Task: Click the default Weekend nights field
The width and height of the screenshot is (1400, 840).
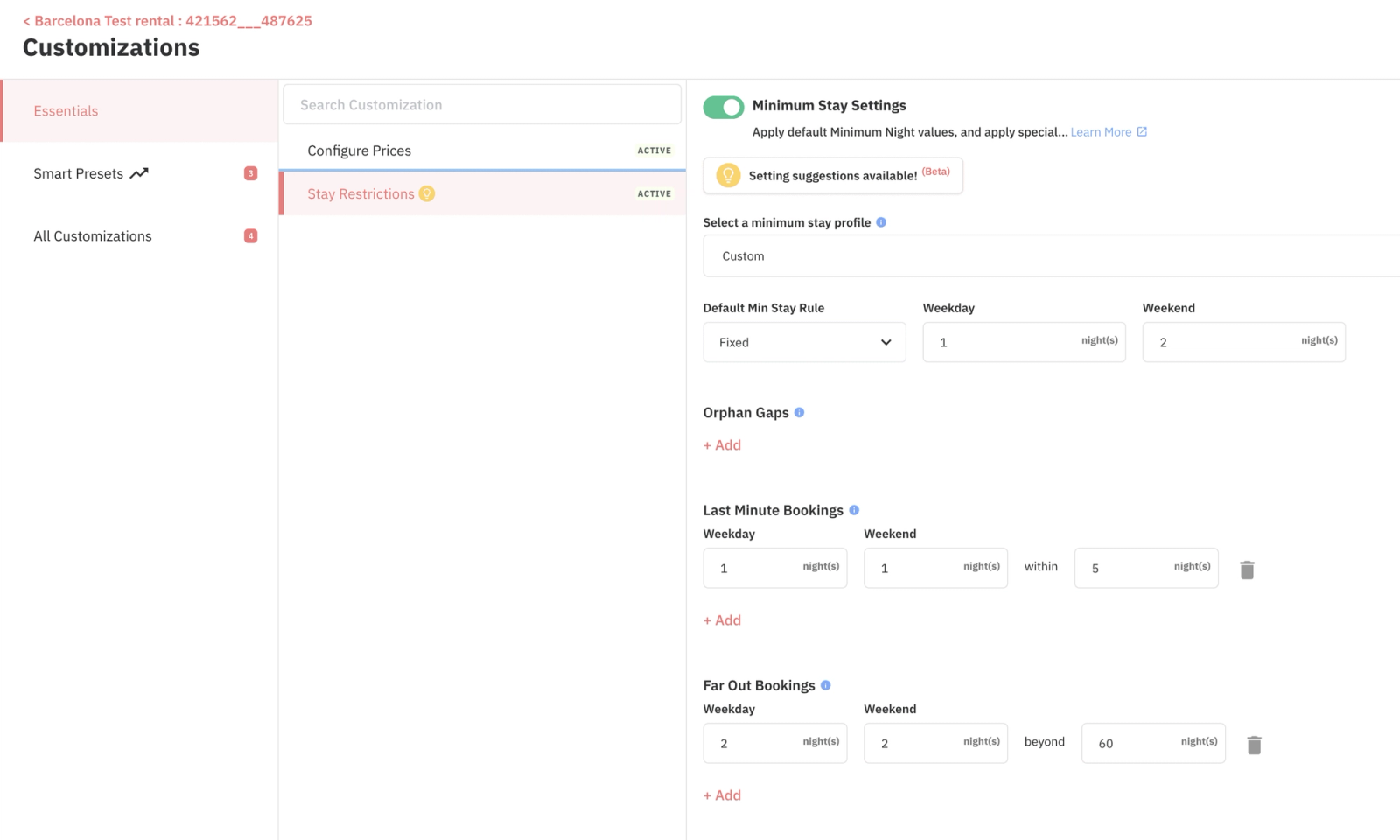Action: [1243, 342]
